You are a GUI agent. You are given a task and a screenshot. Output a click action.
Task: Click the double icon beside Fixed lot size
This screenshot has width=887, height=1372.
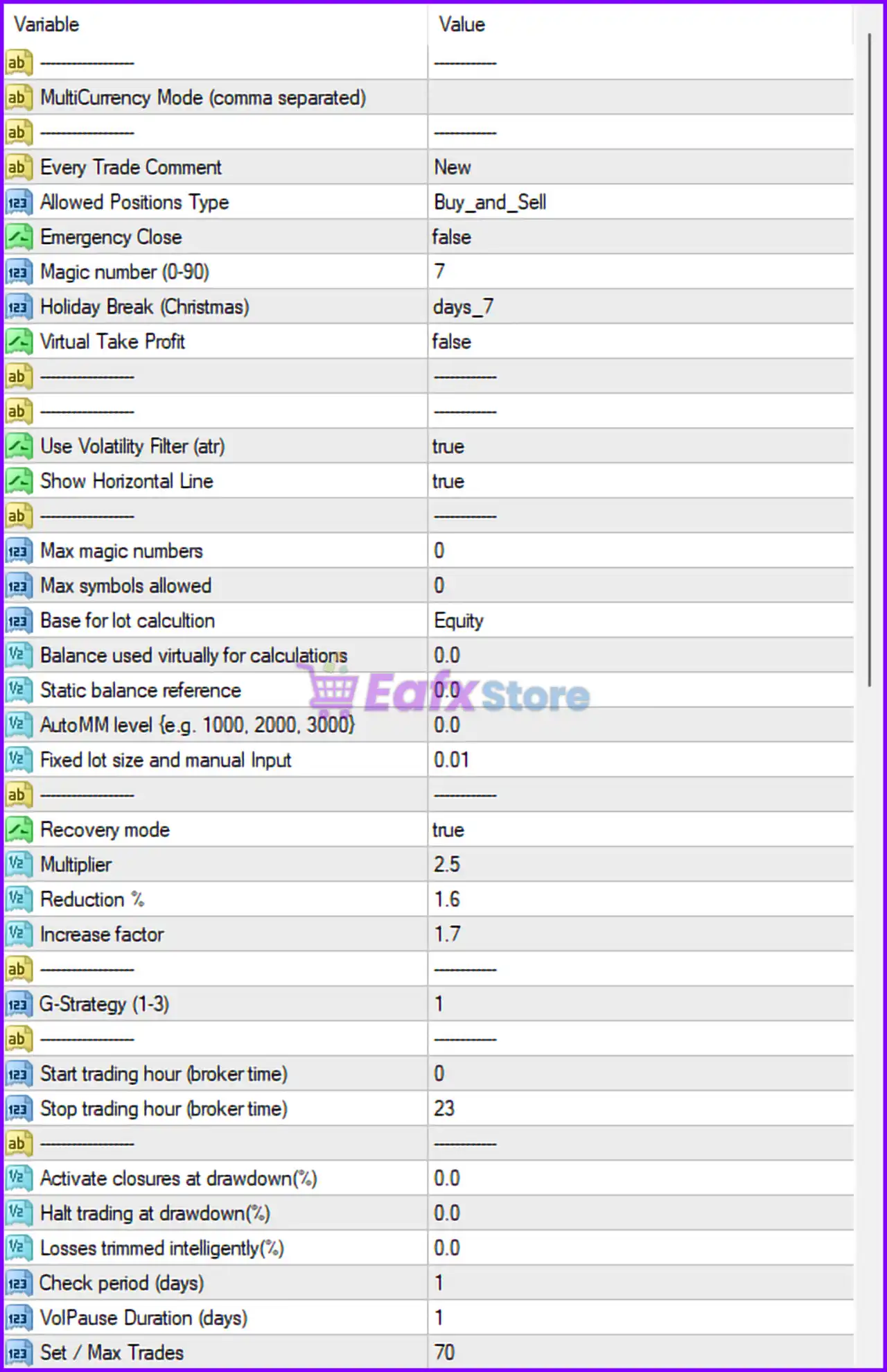click(x=19, y=761)
